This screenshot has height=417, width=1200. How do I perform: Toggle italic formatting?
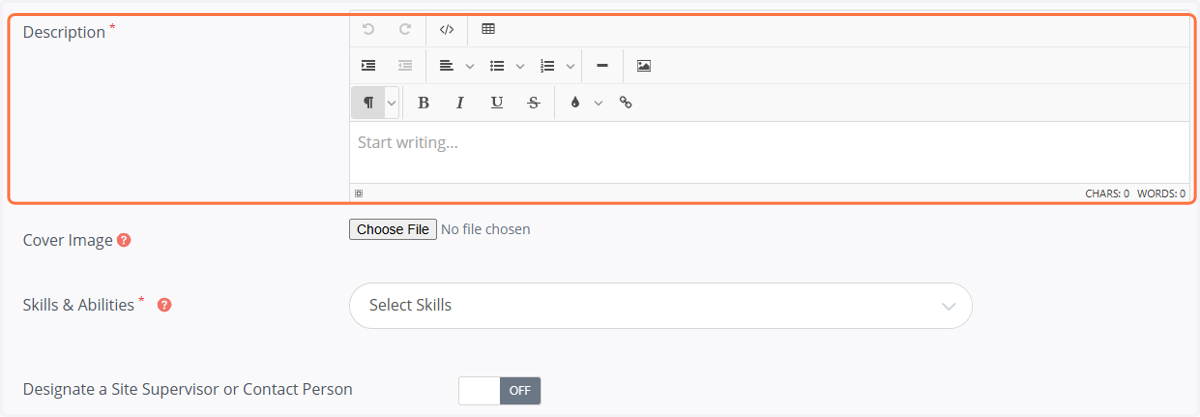460,102
